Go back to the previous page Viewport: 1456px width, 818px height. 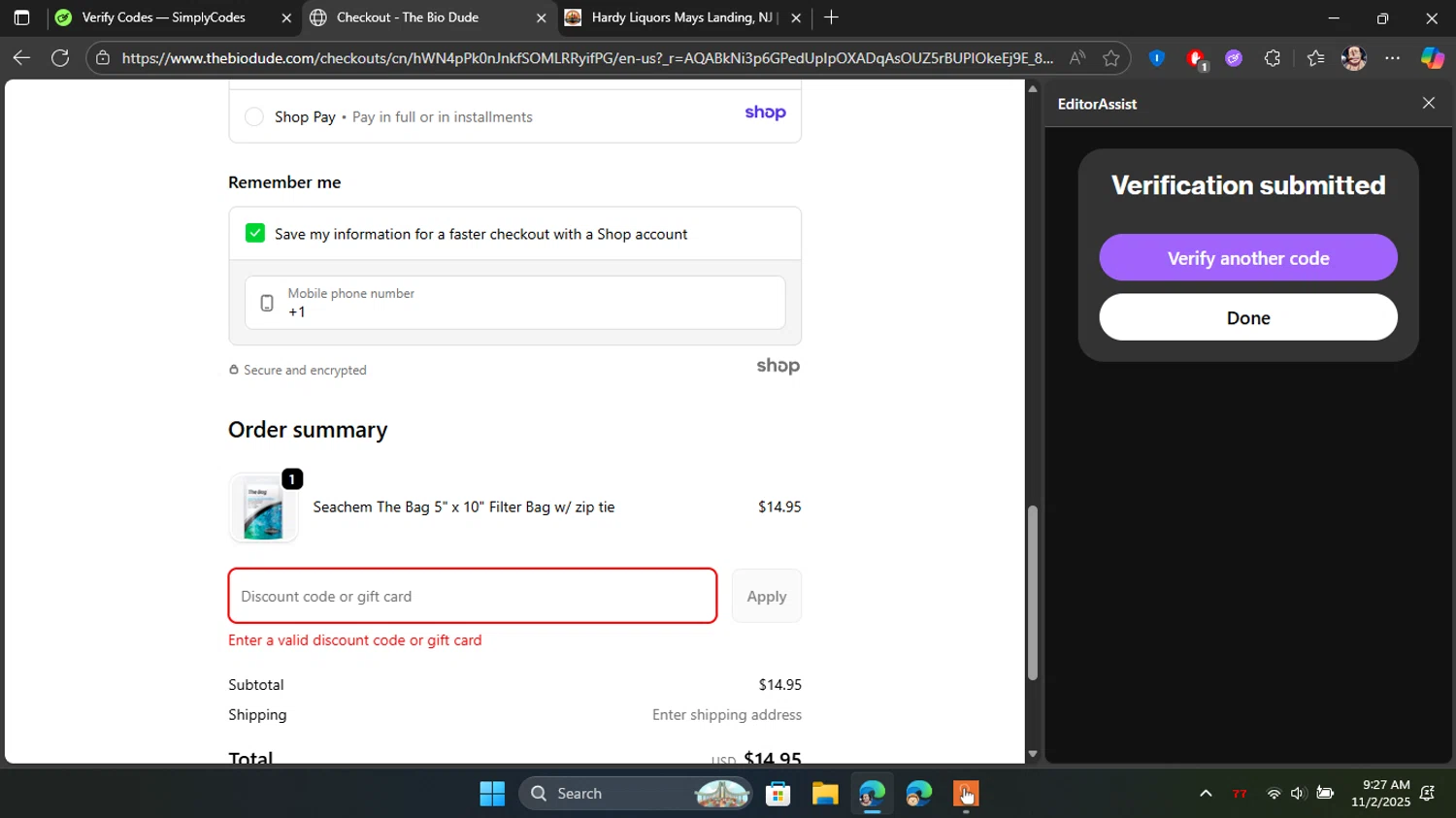click(21, 58)
